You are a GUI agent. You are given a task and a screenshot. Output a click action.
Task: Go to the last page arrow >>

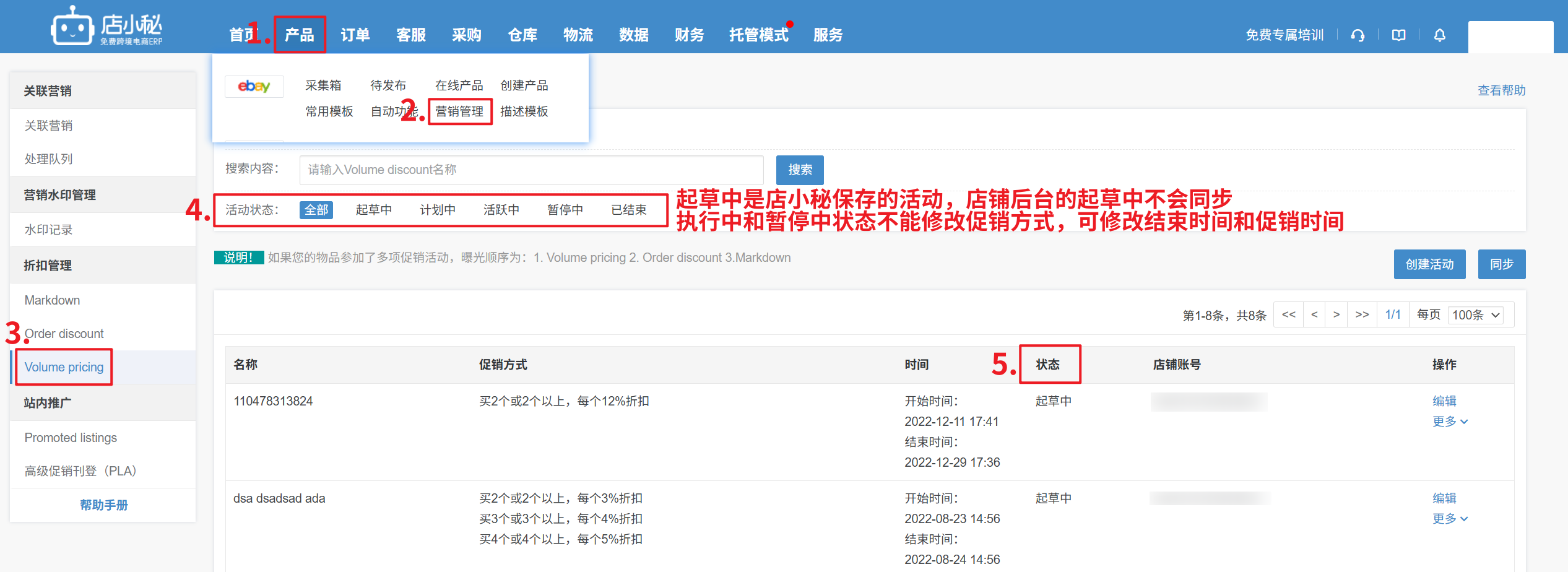pos(1362,314)
